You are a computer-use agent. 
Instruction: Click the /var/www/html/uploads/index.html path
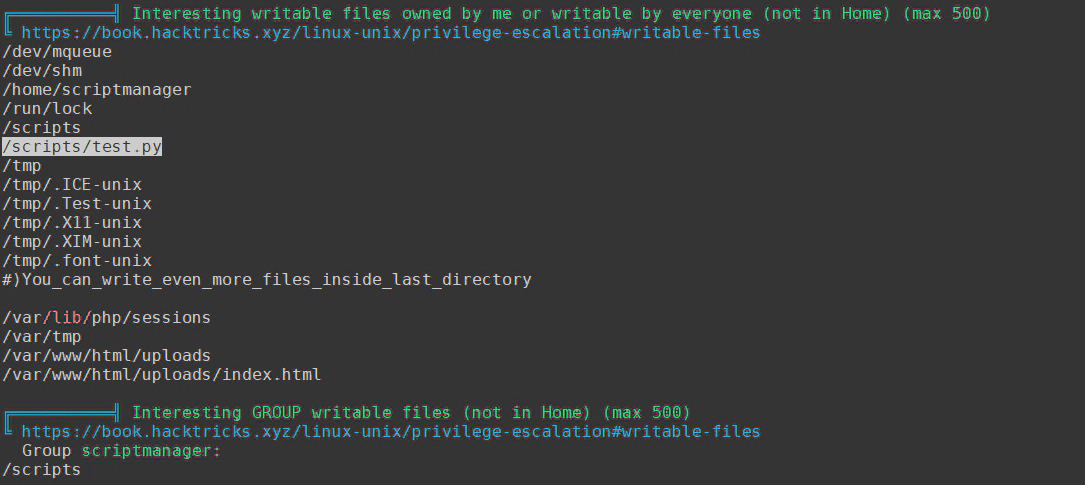click(x=162, y=375)
